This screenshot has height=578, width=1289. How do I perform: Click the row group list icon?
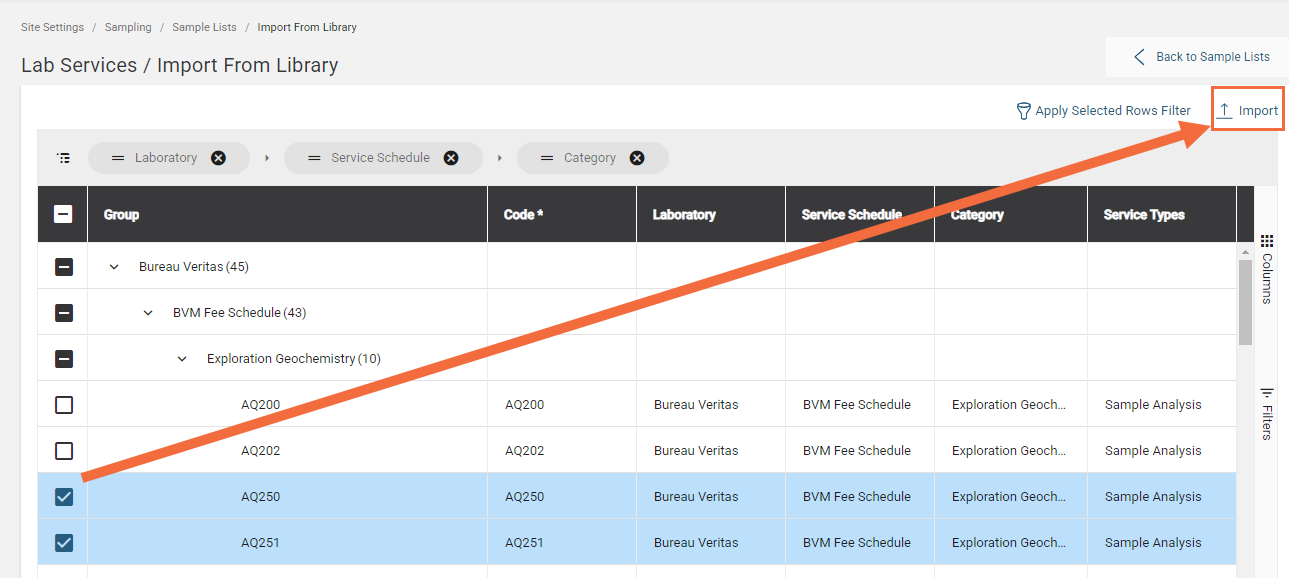click(x=64, y=158)
